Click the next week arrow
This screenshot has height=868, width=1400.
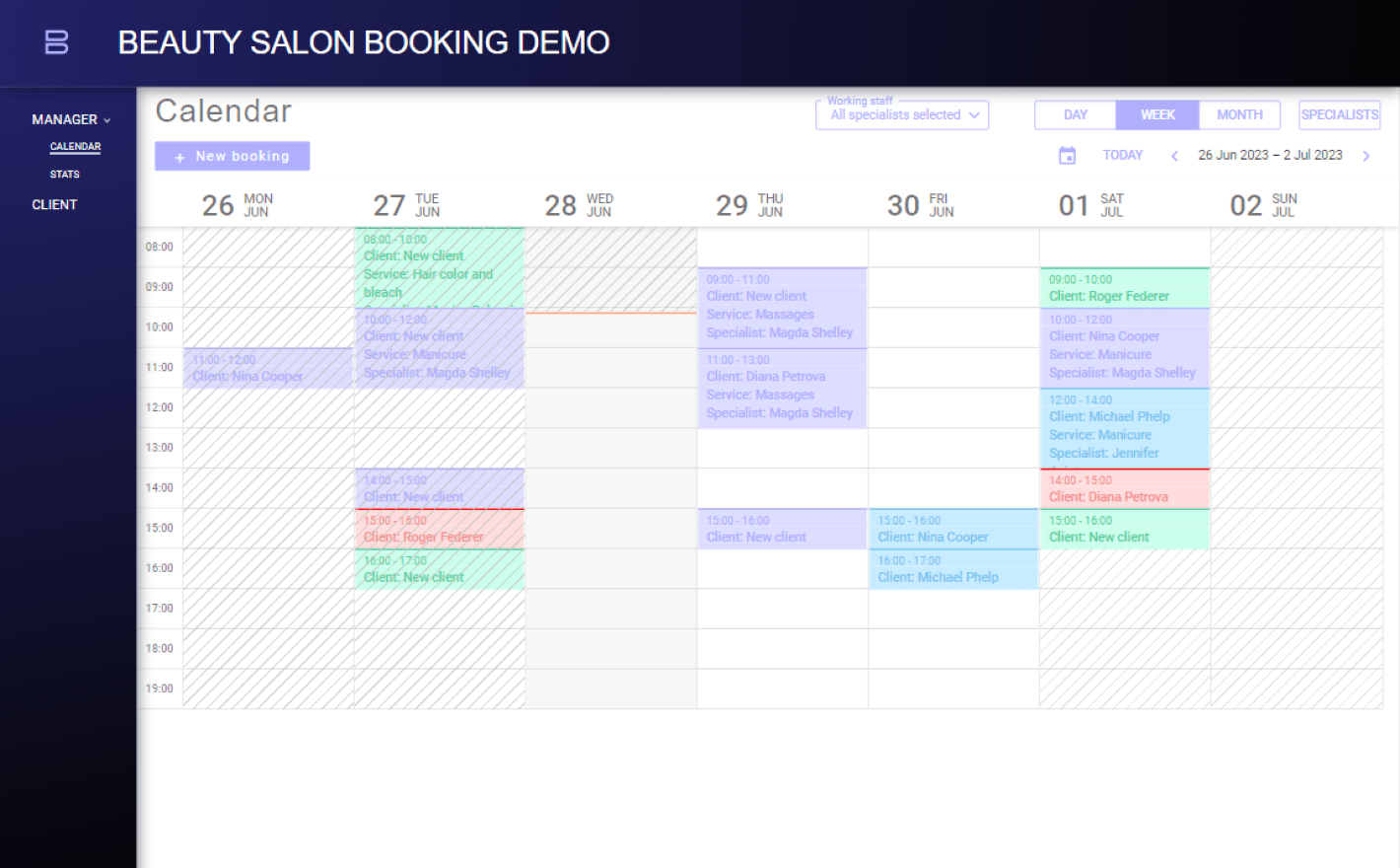(1367, 155)
